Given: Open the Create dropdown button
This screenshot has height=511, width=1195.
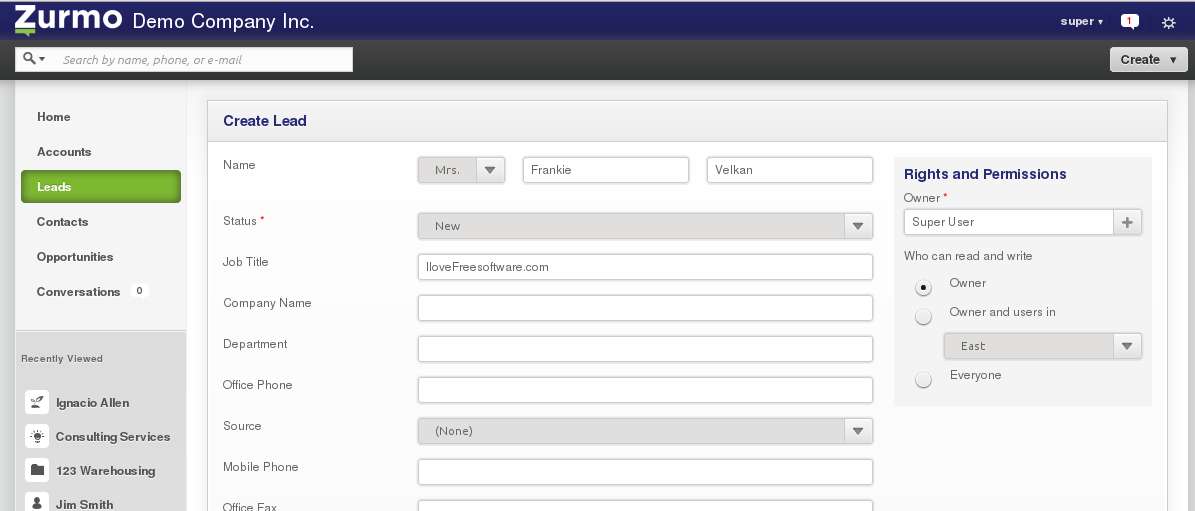Looking at the screenshot, I should pyautogui.click(x=1149, y=59).
